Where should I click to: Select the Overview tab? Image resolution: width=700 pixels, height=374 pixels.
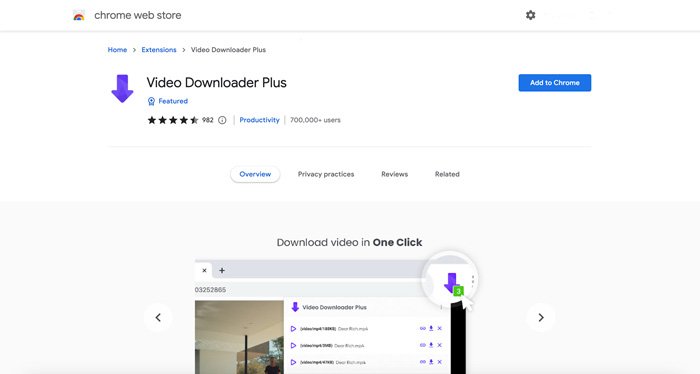point(255,174)
